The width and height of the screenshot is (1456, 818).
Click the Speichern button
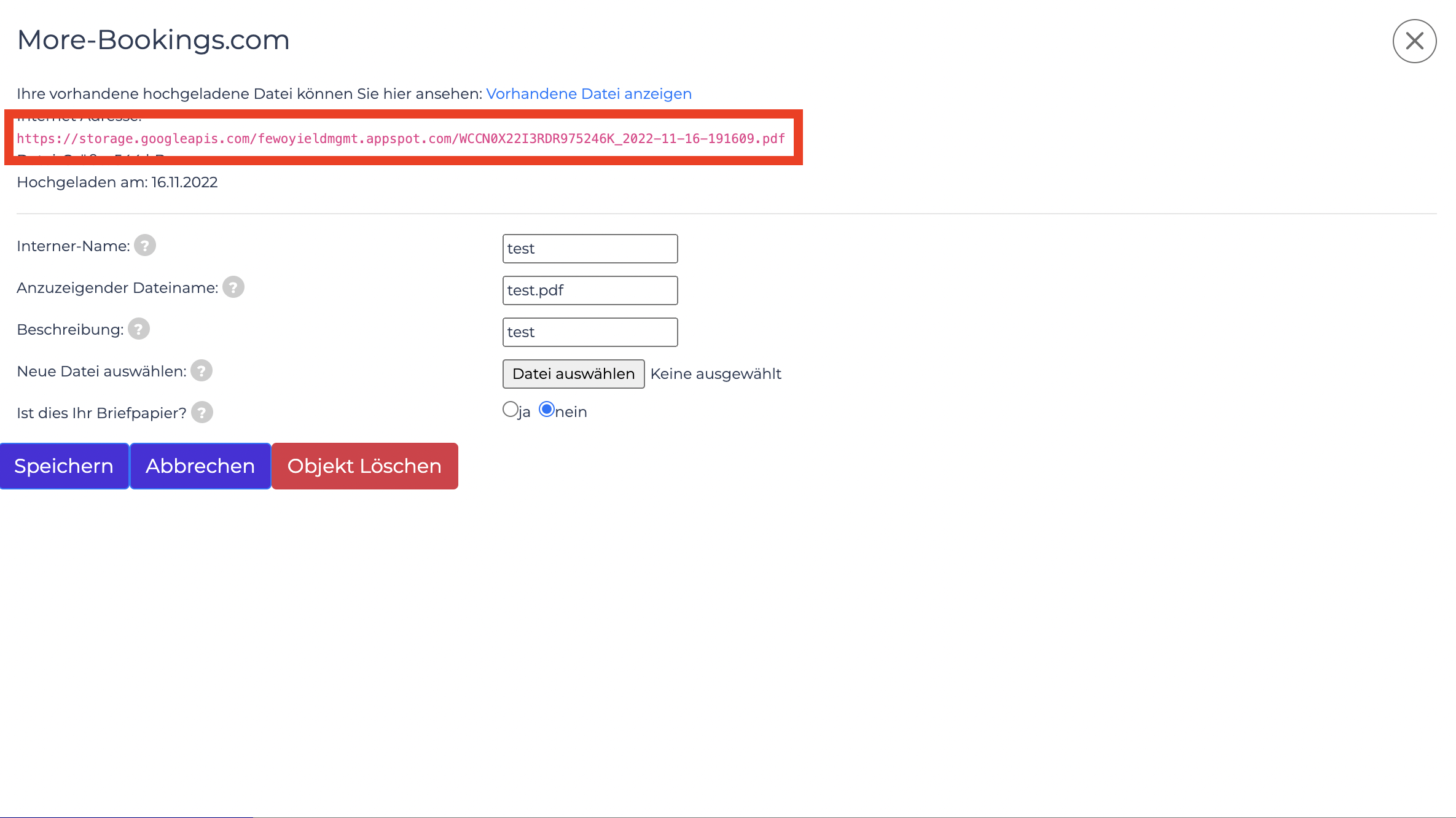(x=65, y=466)
